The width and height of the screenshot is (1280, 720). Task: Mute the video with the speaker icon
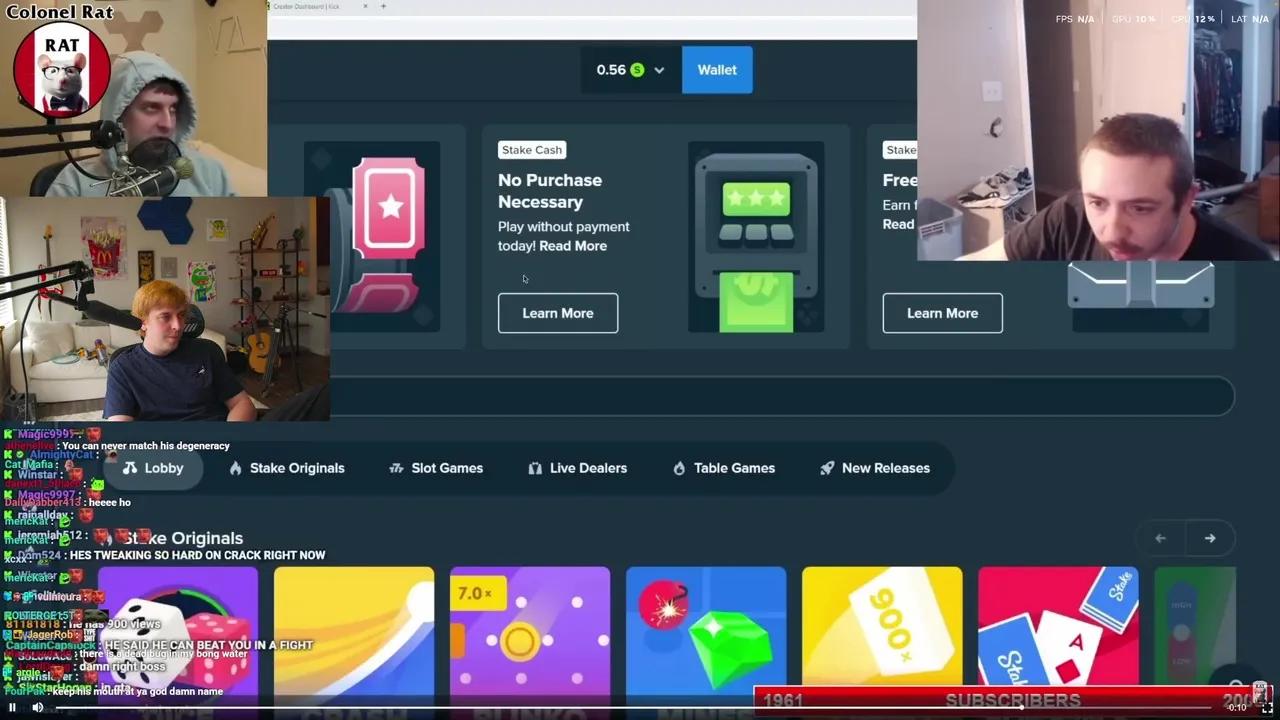click(x=38, y=707)
